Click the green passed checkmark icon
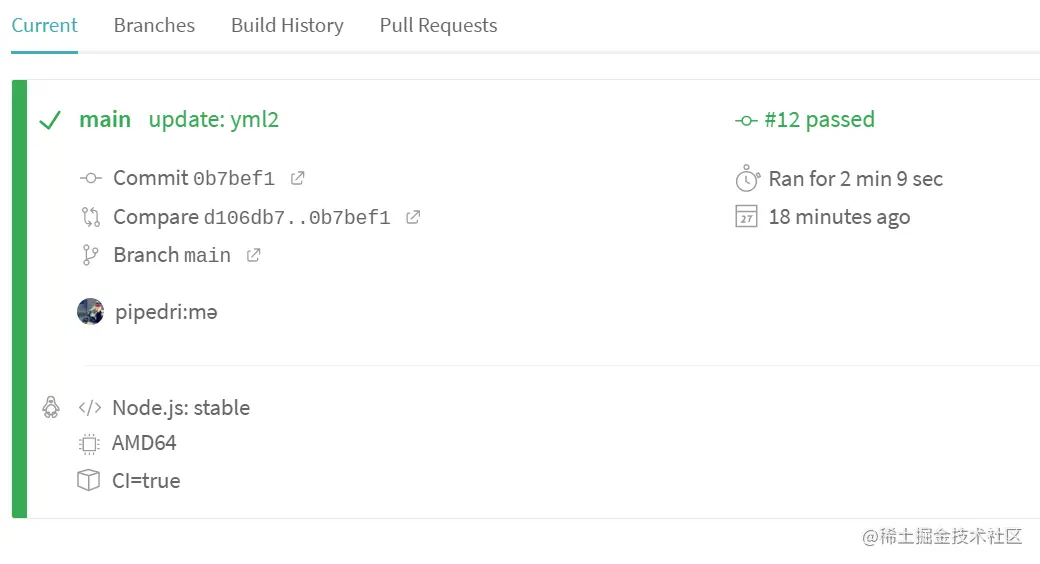The height and width of the screenshot is (564, 1040). point(50,121)
